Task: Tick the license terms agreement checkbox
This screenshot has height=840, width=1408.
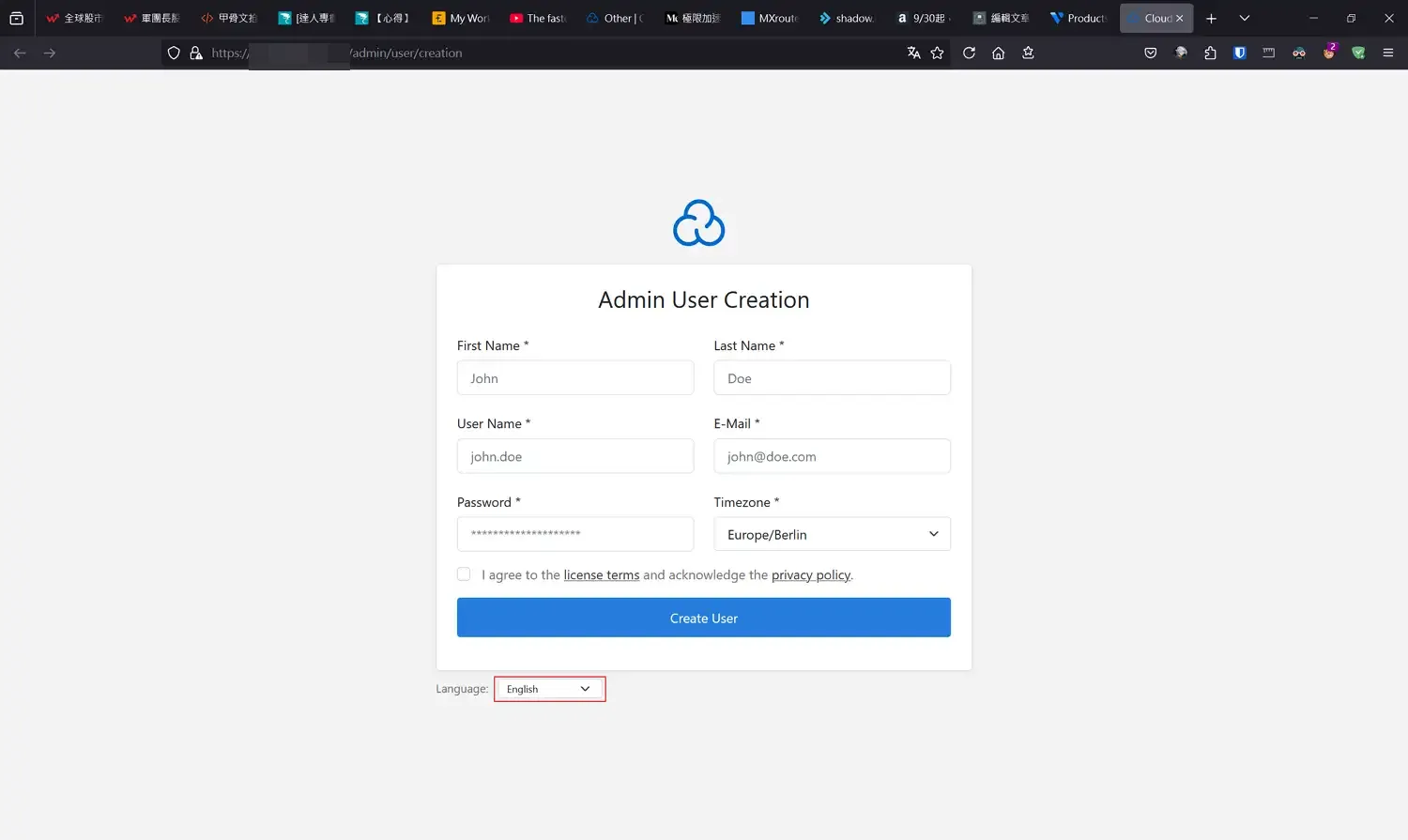Action: (x=464, y=574)
